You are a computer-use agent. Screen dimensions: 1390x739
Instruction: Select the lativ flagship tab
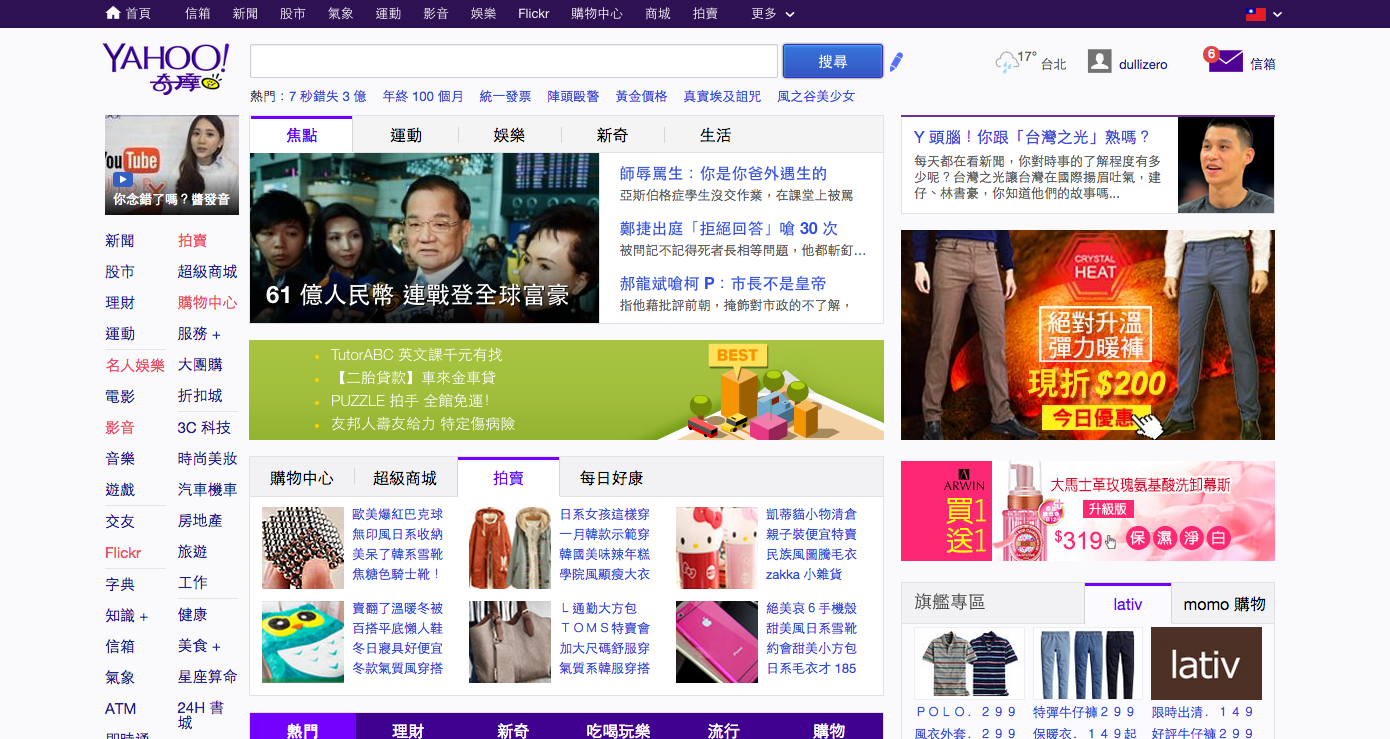coord(1128,604)
